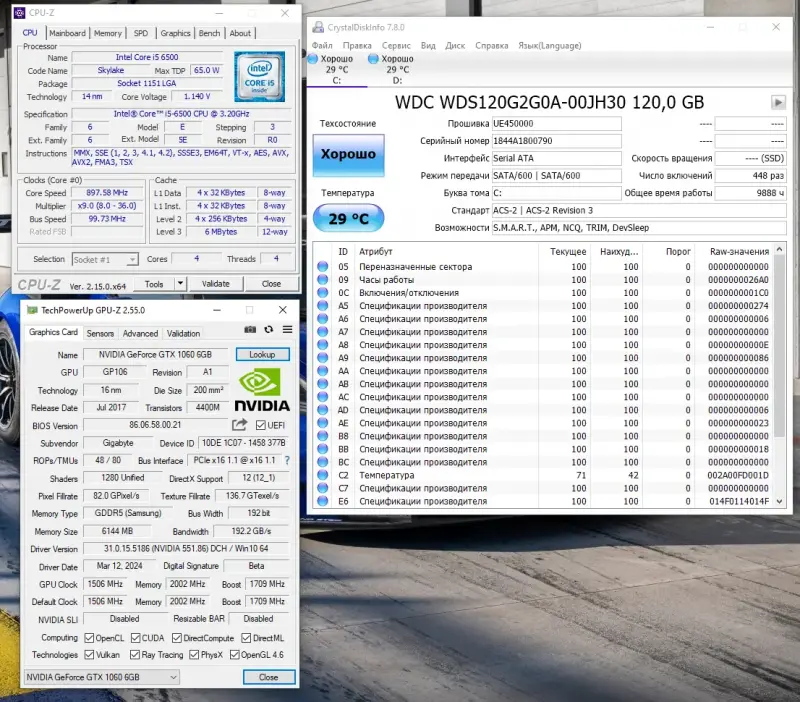Click the Bus Interface question mark help
800x702 pixels.
[x=287, y=460]
